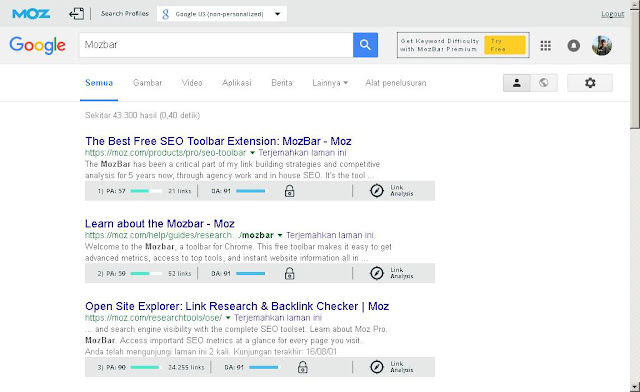Click the DA: 91 bar for result 1

(251, 191)
